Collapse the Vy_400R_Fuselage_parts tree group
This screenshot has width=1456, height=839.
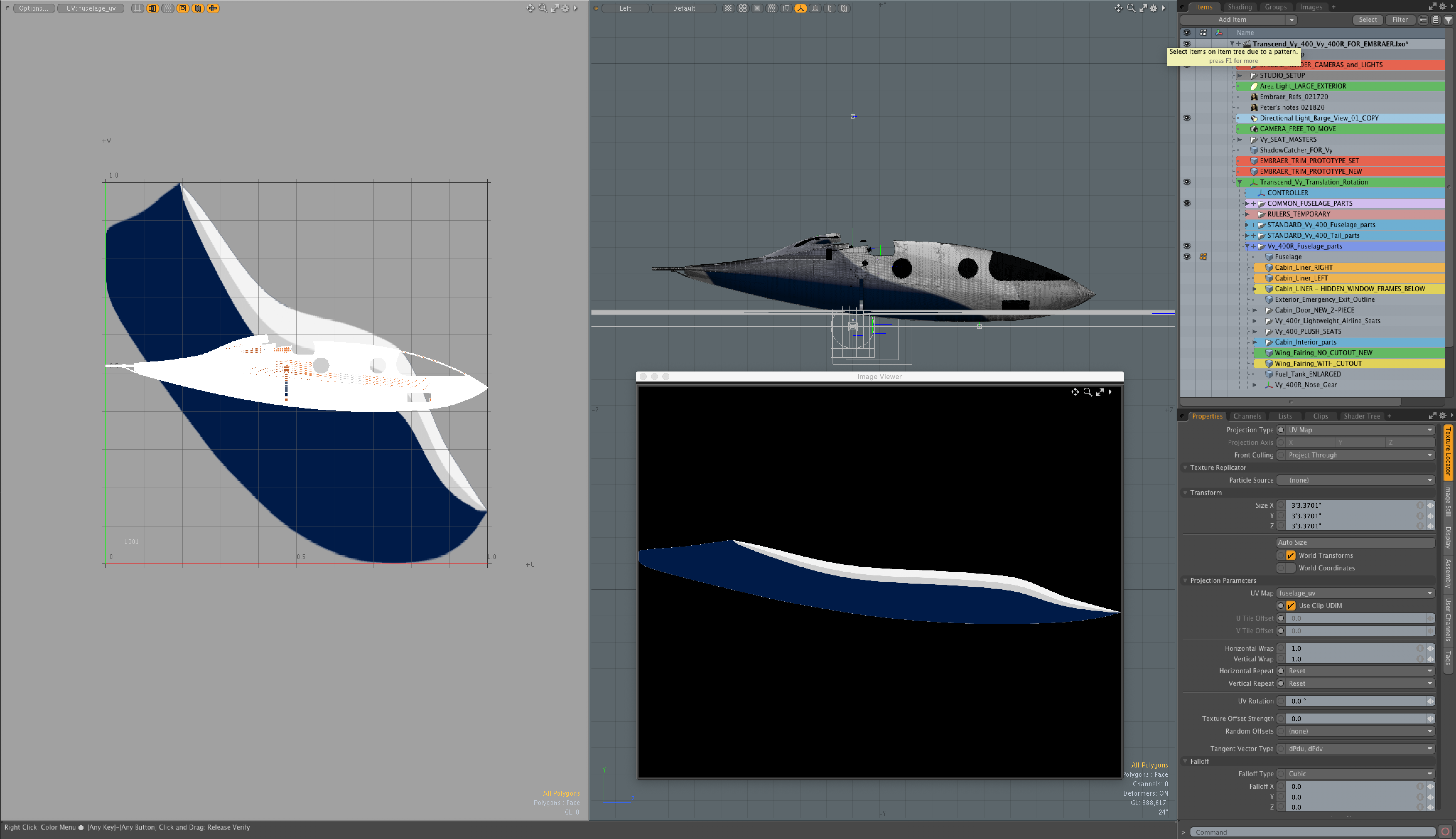point(1247,246)
